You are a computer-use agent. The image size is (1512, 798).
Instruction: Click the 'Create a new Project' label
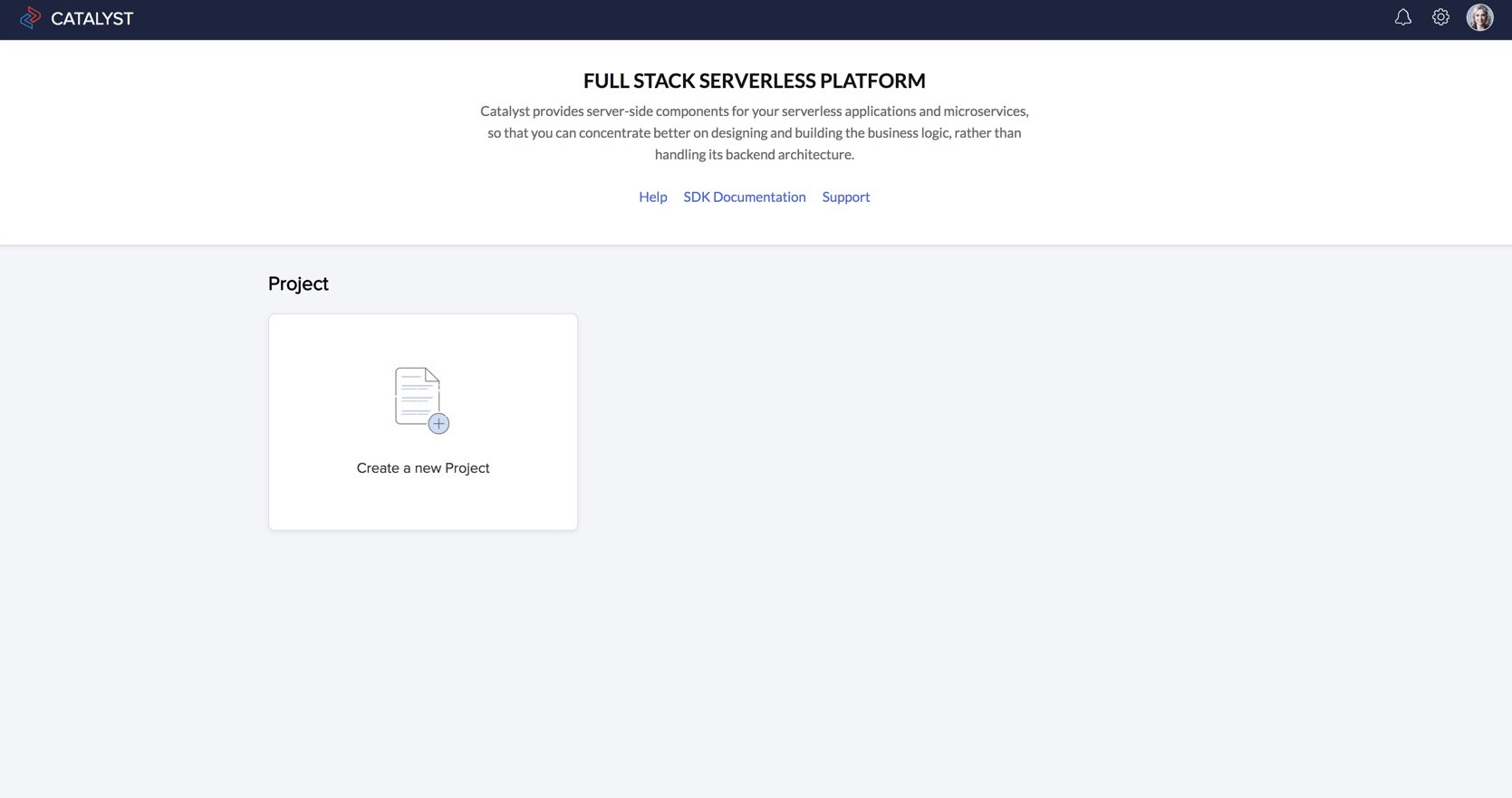(423, 468)
